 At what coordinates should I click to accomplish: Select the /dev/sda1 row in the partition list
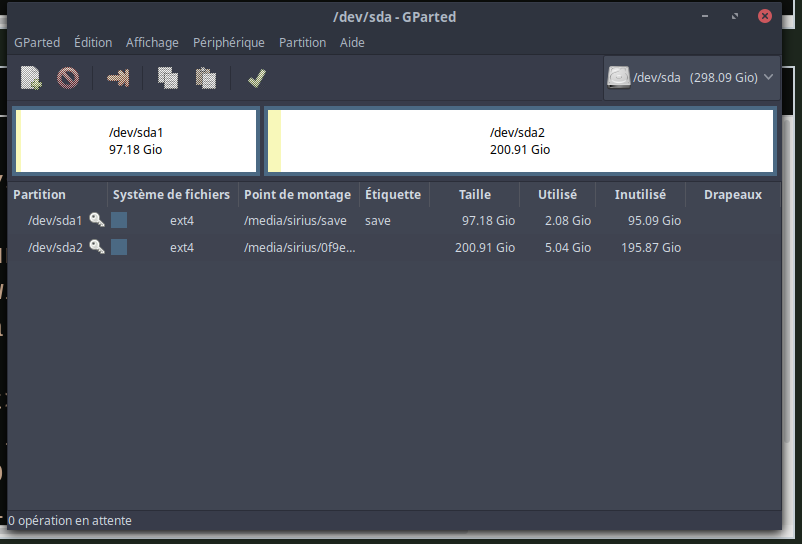[x=54, y=220]
